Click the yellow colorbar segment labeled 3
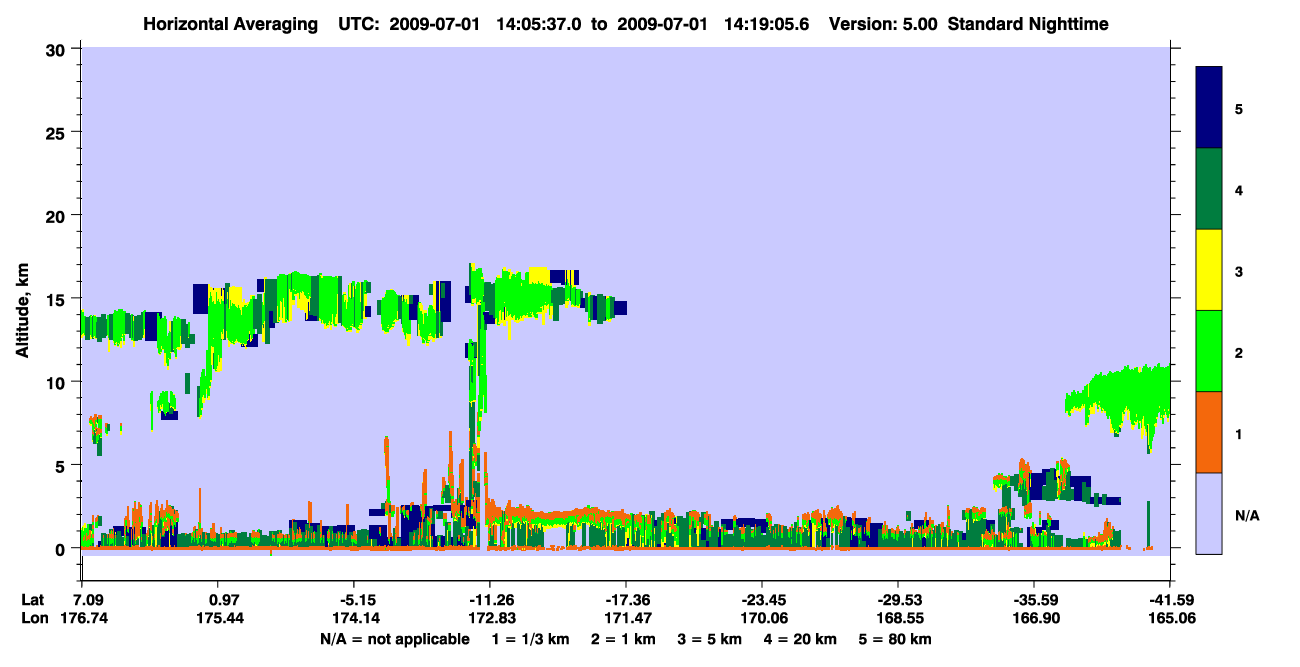 (x=1209, y=270)
